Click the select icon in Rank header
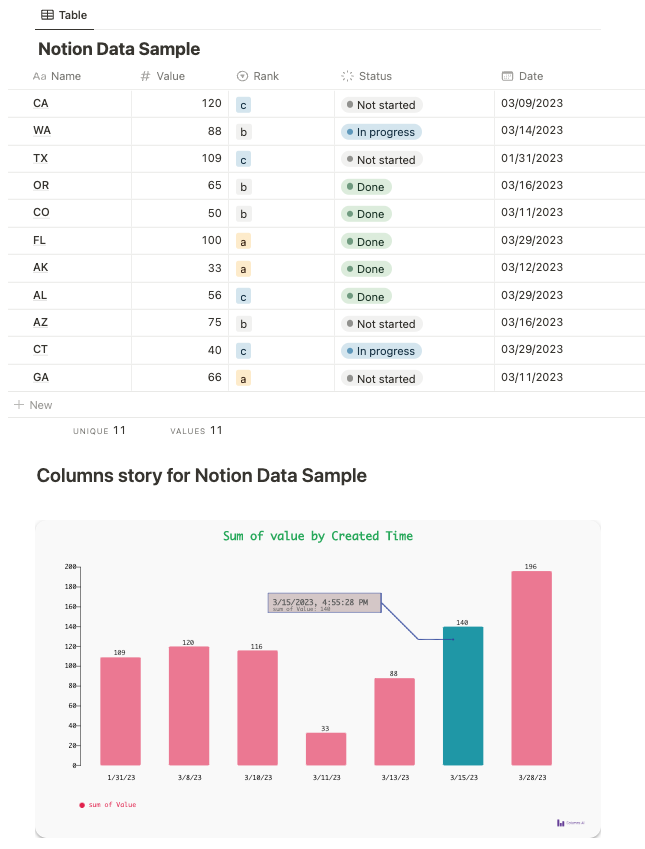The height and width of the screenshot is (849, 645). 243,76
